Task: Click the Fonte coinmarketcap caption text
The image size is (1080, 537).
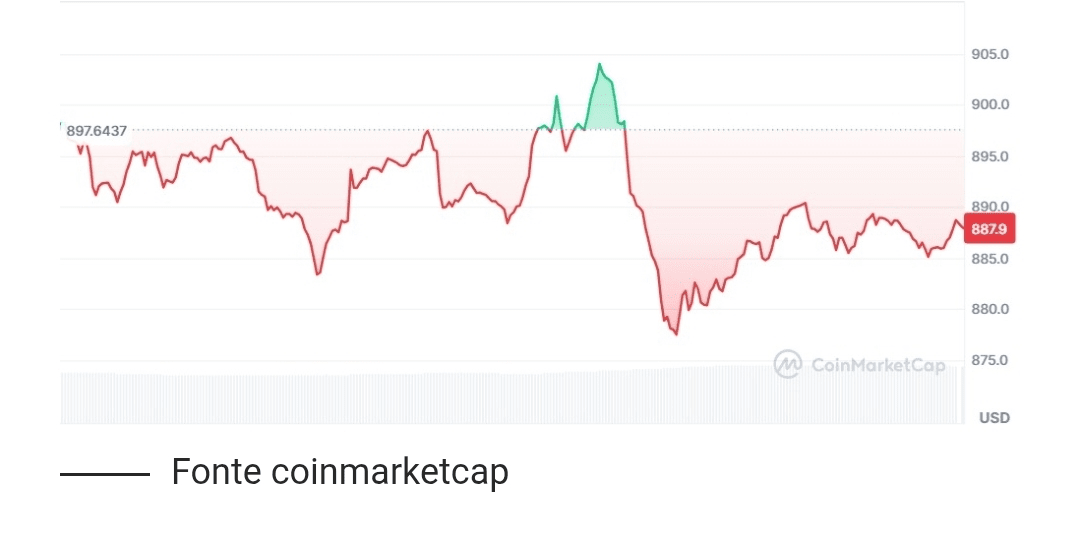Action: [340, 472]
